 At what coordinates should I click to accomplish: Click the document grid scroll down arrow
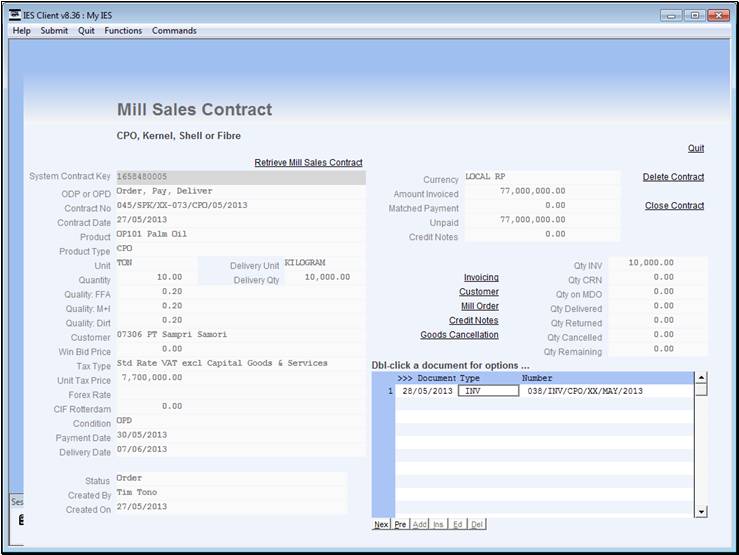[x=701, y=512]
